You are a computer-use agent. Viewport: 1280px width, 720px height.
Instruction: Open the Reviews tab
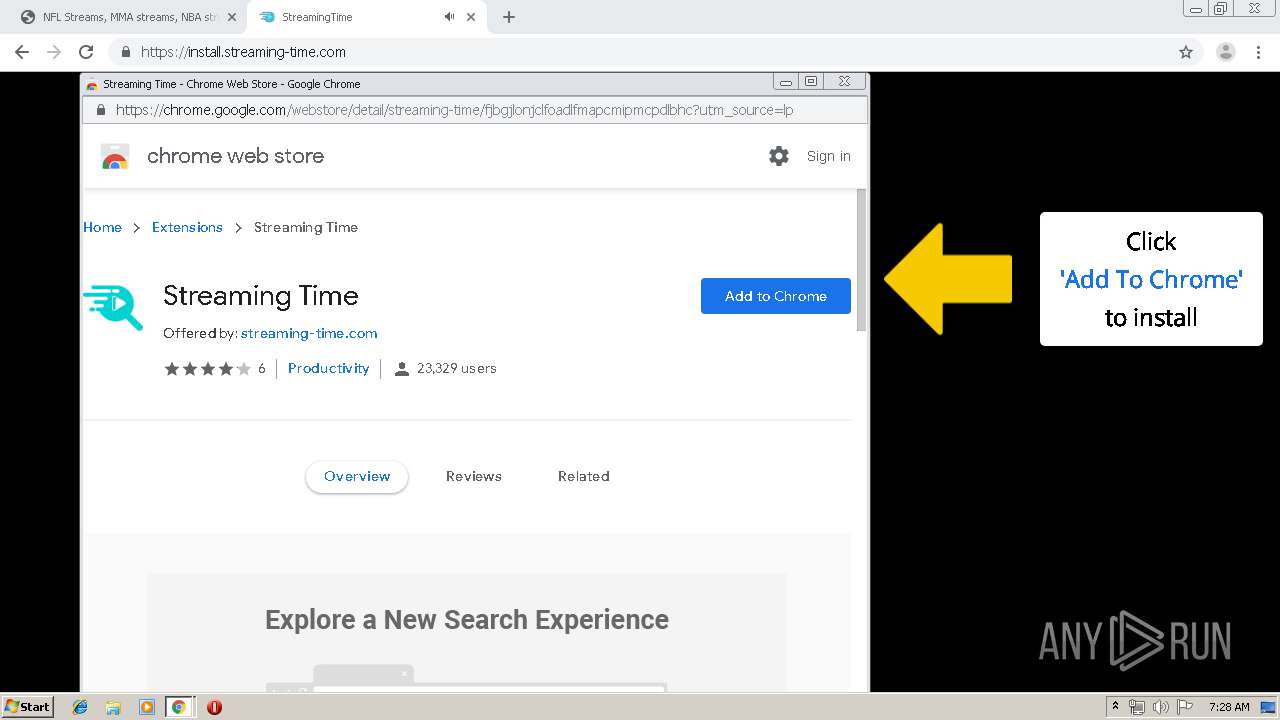click(x=473, y=476)
